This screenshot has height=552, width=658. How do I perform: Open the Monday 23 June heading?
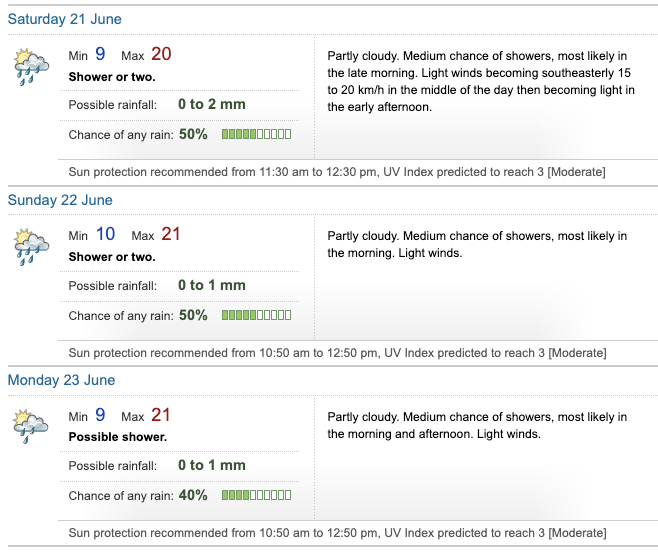61,380
